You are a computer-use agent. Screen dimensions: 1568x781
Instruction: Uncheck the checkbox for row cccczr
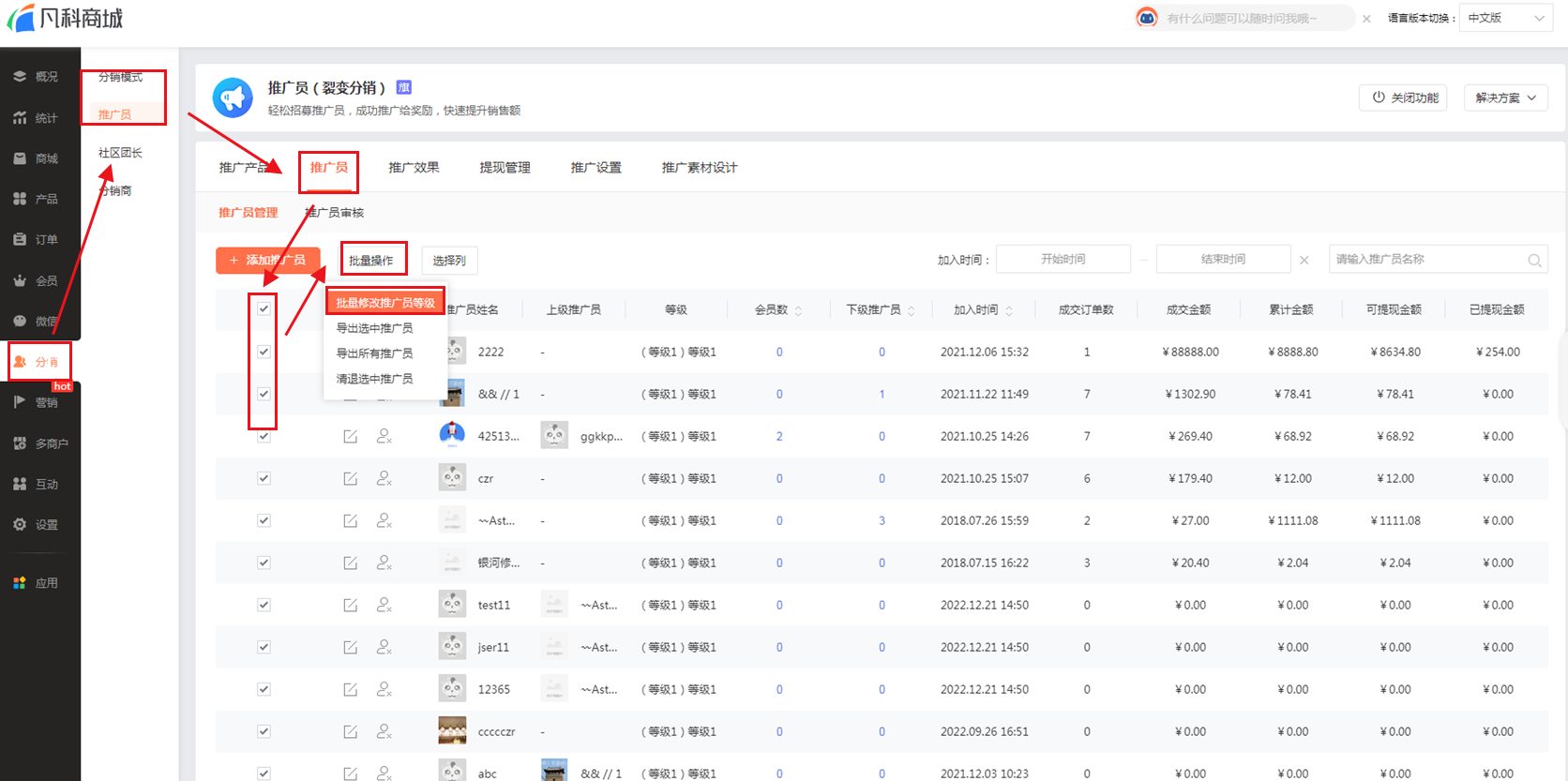[264, 731]
